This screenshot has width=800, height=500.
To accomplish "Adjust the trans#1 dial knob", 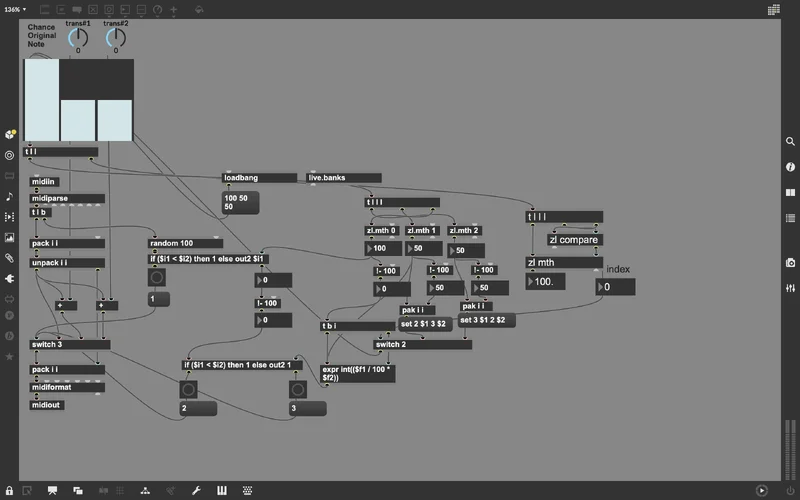I will pyautogui.click(x=78, y=37).
